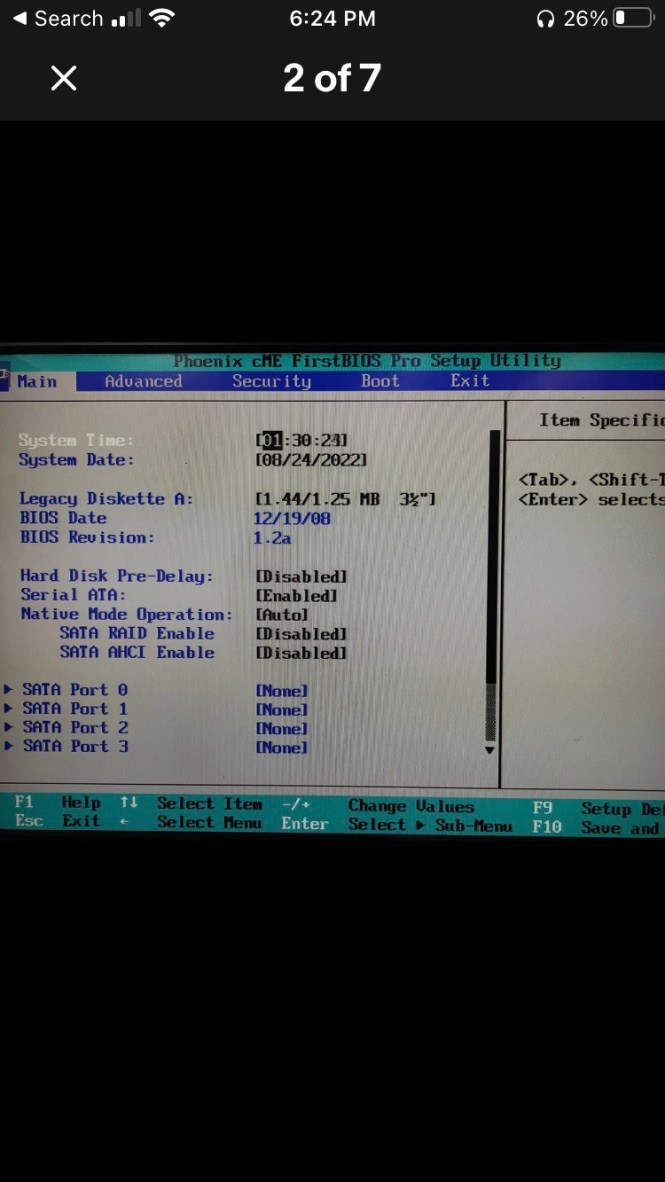The image size is (665, 1182).
Task: Expand the SATA Port 0 submenu arrow
Action: coord(8,689)
